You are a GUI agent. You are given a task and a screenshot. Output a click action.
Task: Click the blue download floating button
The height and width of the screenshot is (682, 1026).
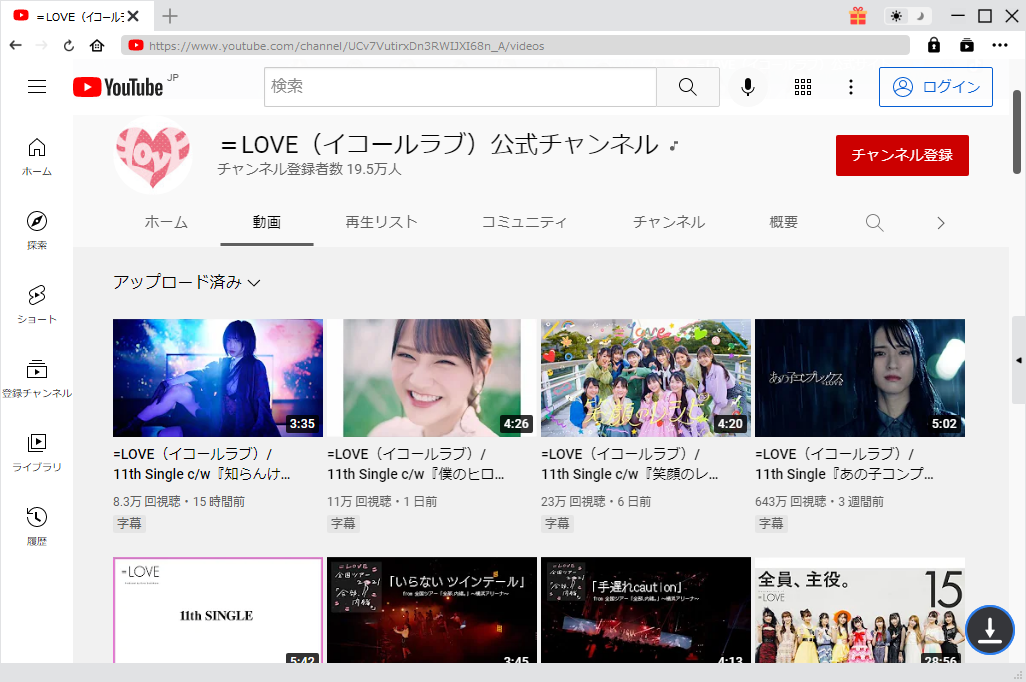(989, 630)
